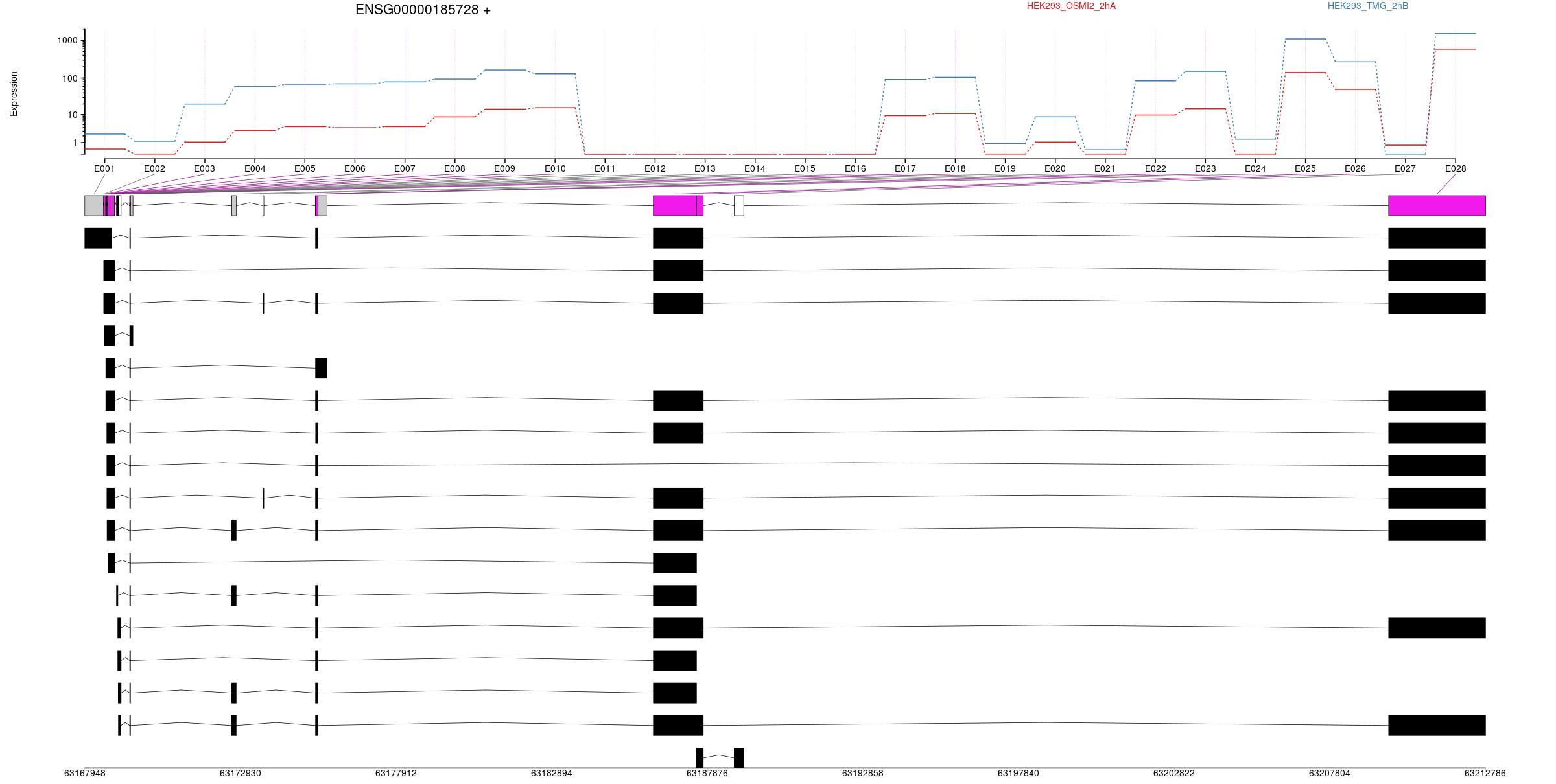
Task: Click the grey first exon in gene model
Action: (94, 205)
